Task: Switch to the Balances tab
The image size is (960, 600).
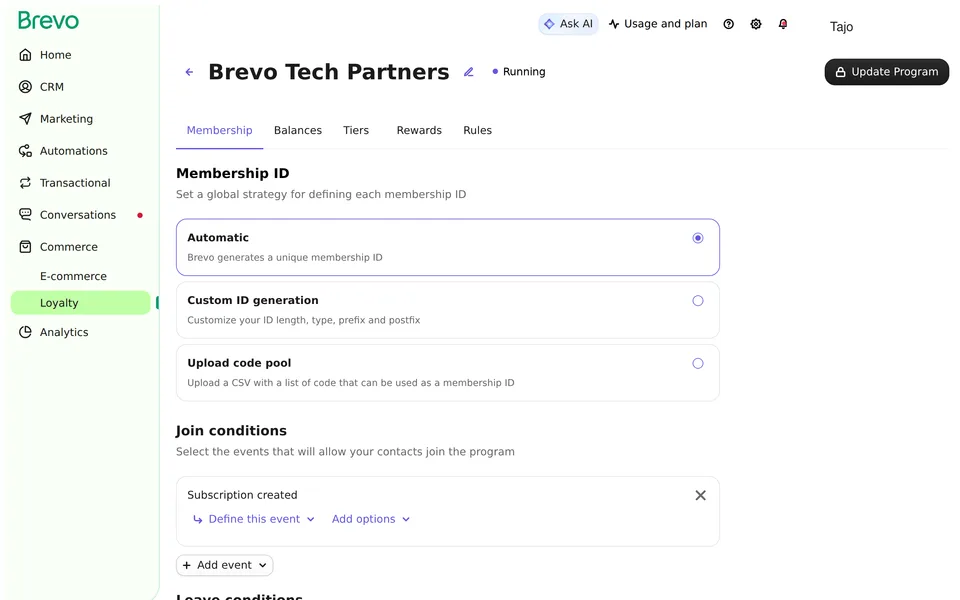Action: [298, 130]
